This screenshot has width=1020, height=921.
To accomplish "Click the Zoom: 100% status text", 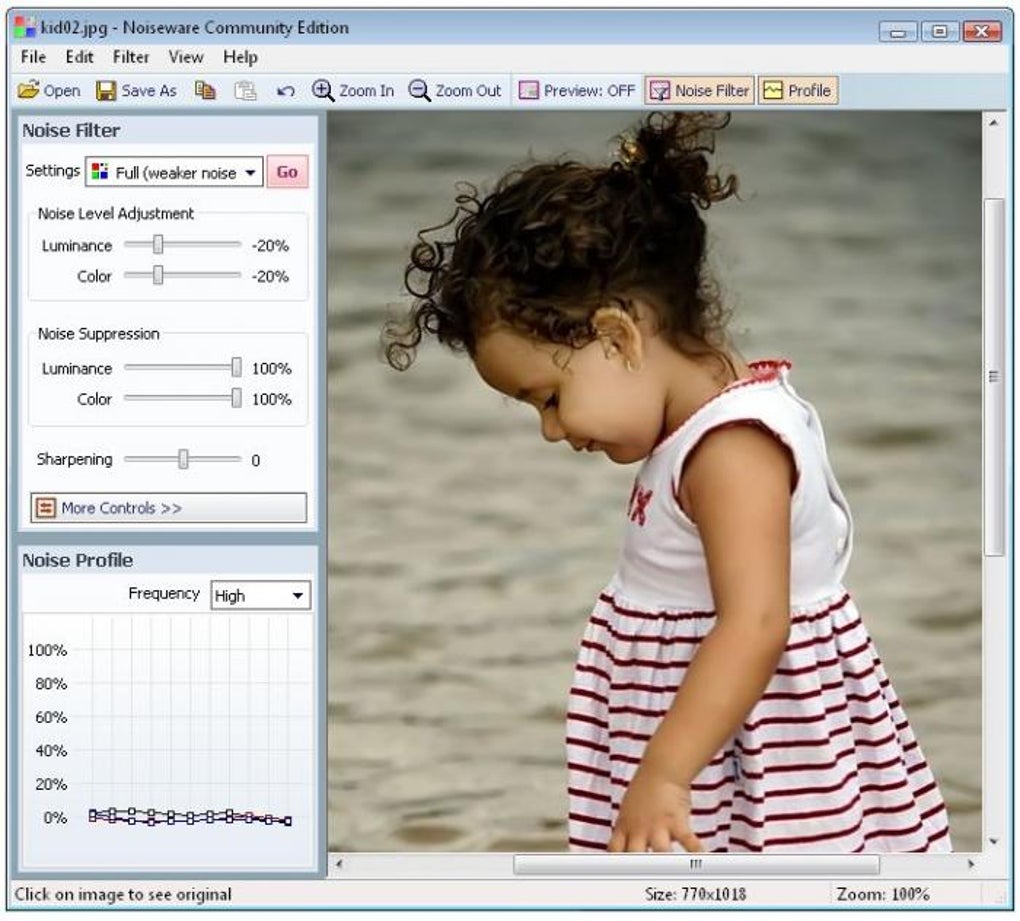I will pos(883,894).
